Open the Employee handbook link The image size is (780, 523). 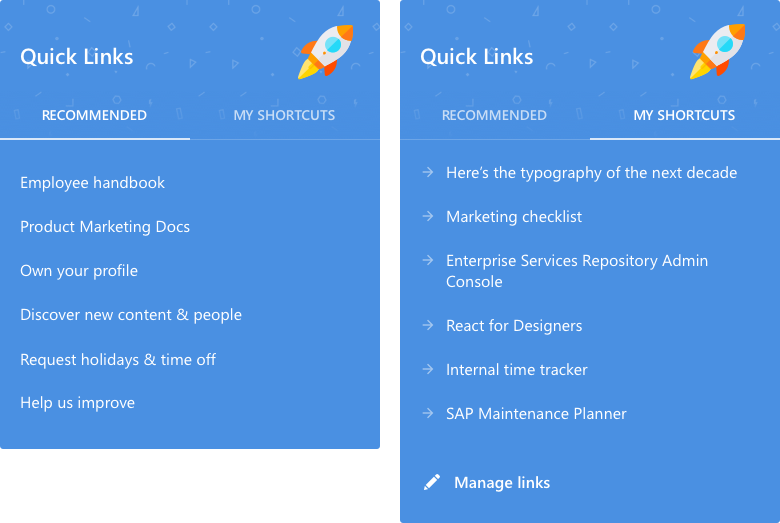[93, 183]
